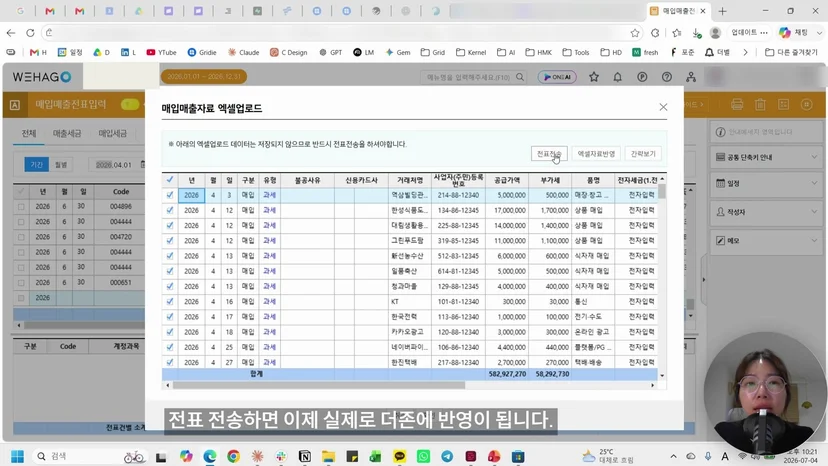This screenshot has width=828, height=466.
Task: Click the 2026.04.01 date field
Action: [116, 165]
